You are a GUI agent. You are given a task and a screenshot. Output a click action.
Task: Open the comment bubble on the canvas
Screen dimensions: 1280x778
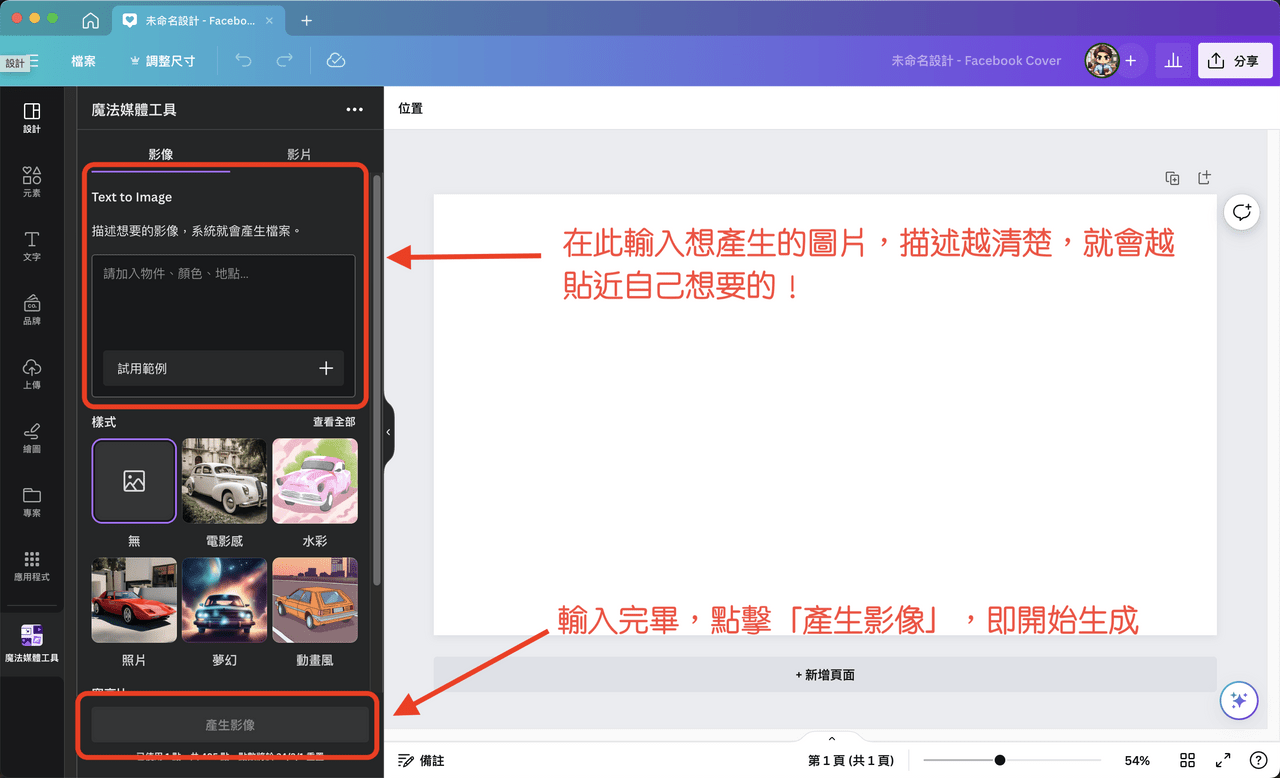(x=1241, y=211)
